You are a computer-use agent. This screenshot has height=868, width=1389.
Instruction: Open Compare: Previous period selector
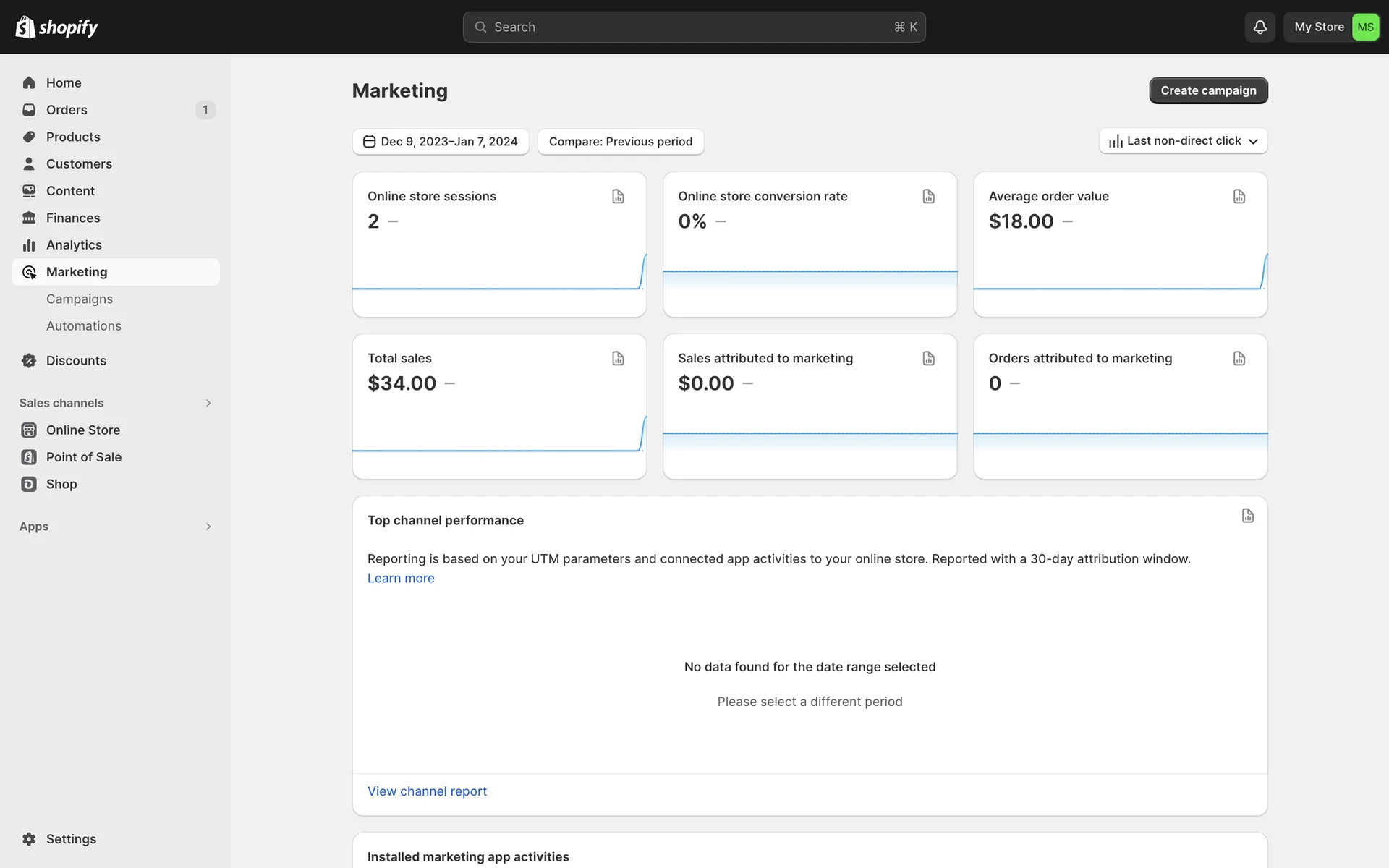coord(620,142)
